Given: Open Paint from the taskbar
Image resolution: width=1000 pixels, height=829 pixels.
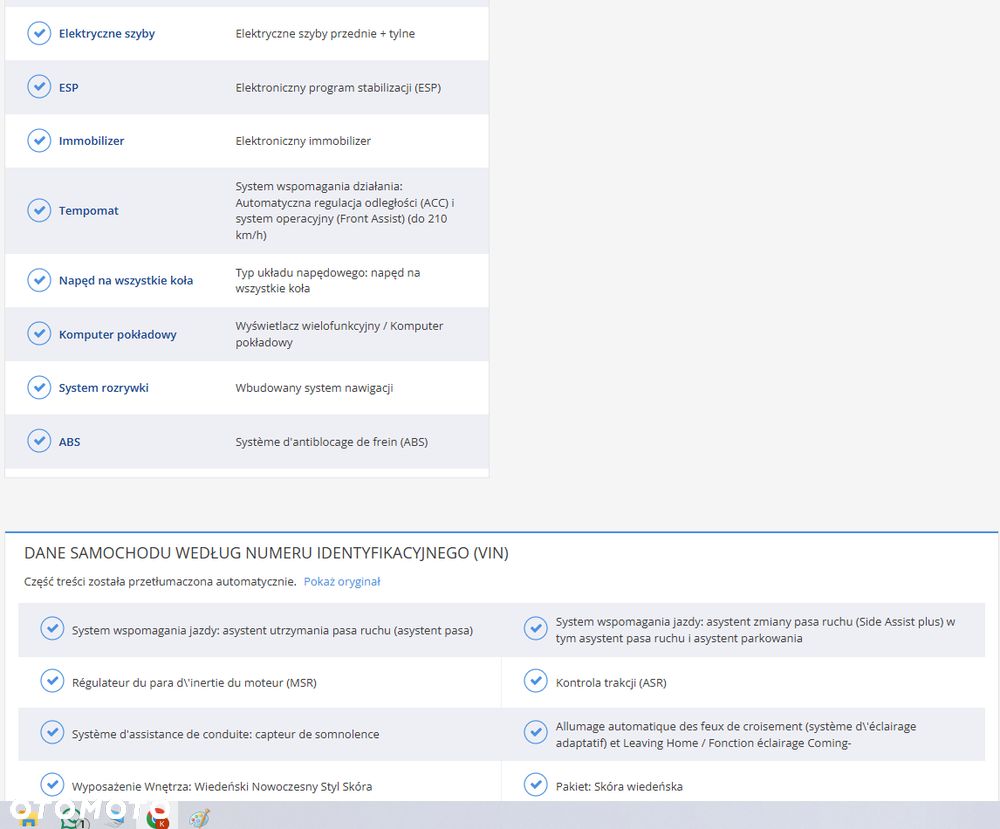Looking at the screenshot, I should [x=200, y=818].
